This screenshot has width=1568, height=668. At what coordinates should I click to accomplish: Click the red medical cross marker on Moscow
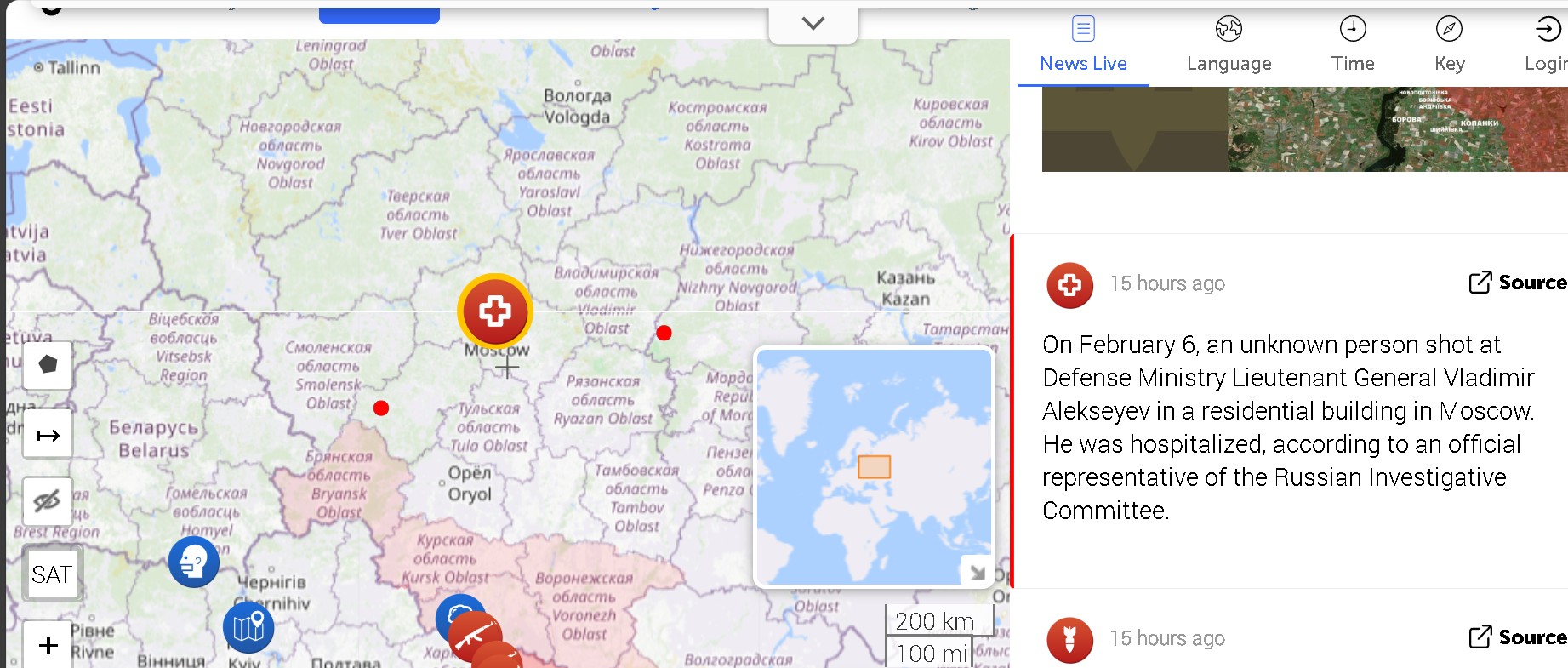coord(495,311)
